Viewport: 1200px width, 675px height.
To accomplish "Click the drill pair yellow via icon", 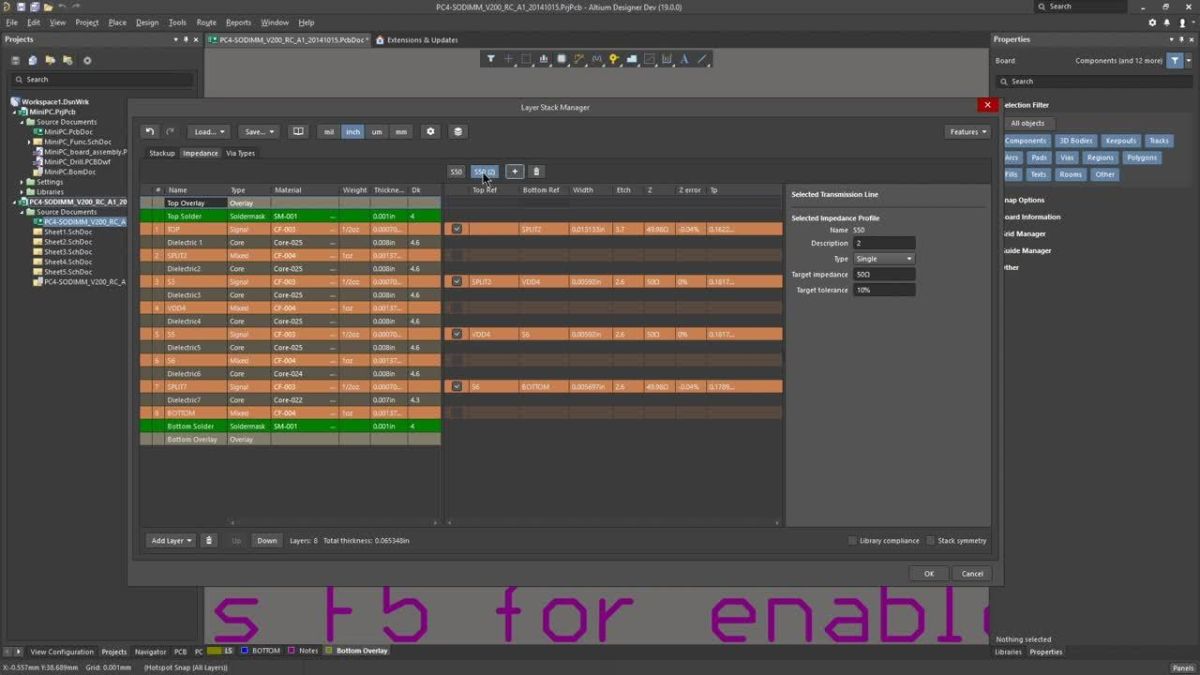I will (x=614, y=59).
